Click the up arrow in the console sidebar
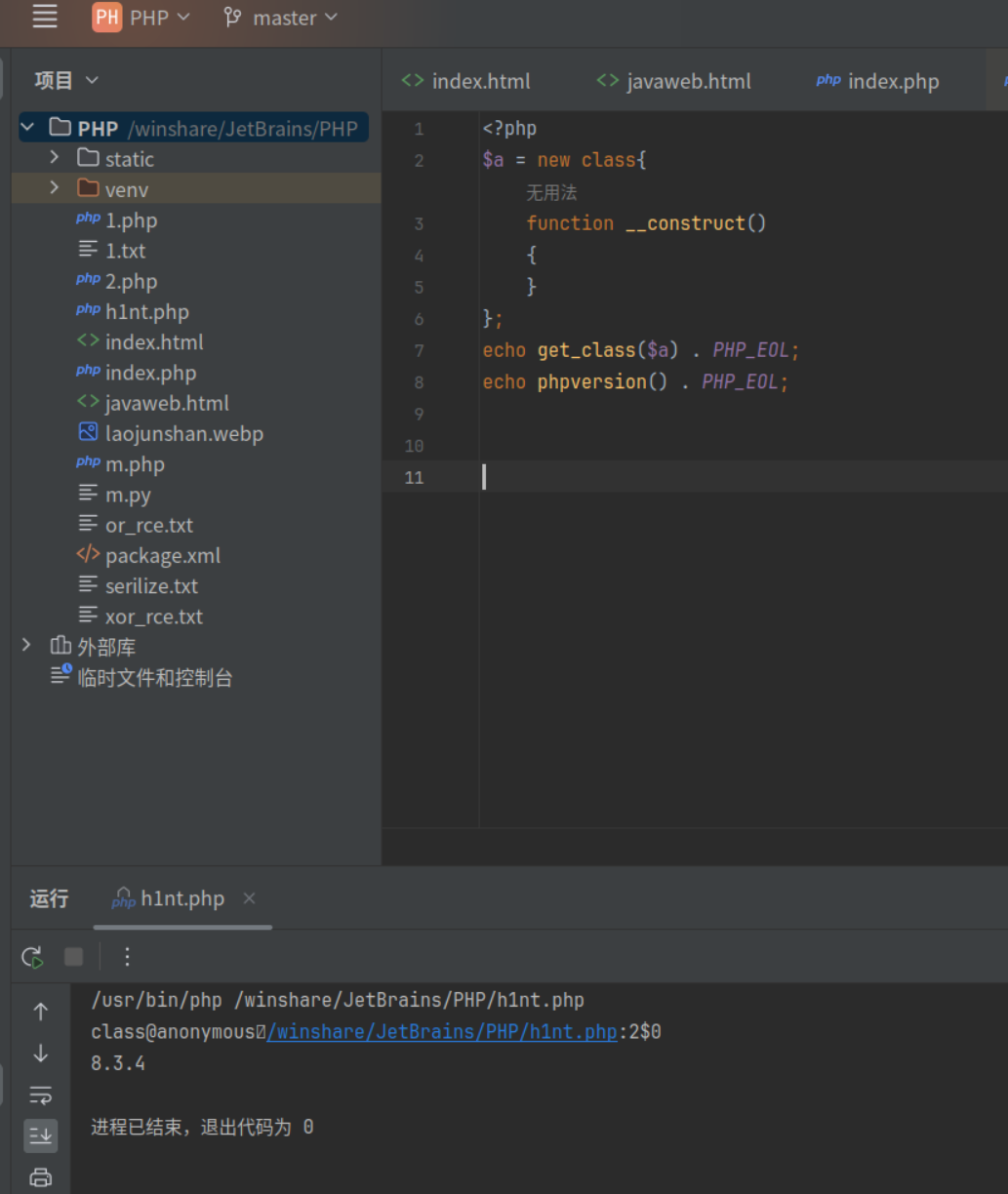Image resolution: width=1008 pixels, height=1194 pixels. [x=41, y=1012]
